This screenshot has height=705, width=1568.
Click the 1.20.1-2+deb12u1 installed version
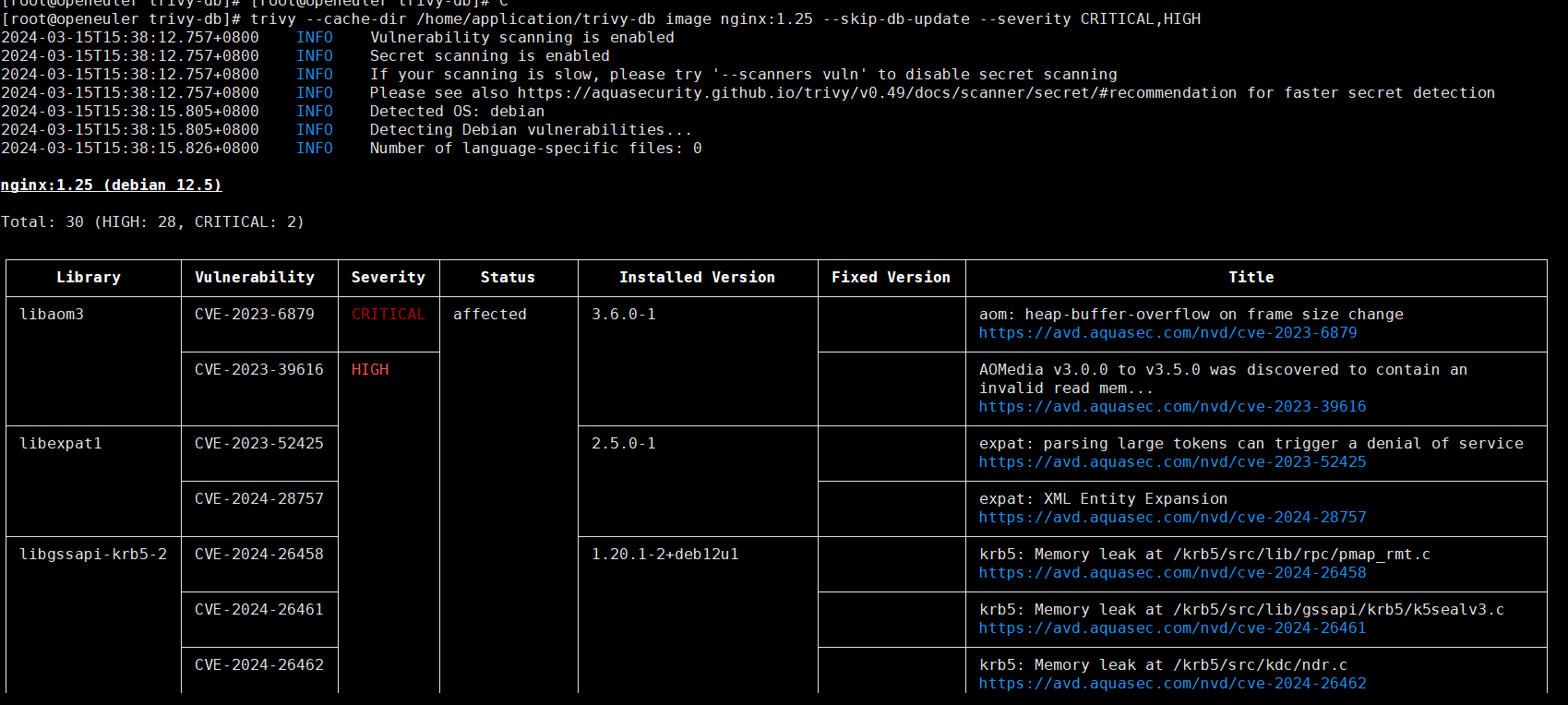pyautogui.click(x=664, y=555)
